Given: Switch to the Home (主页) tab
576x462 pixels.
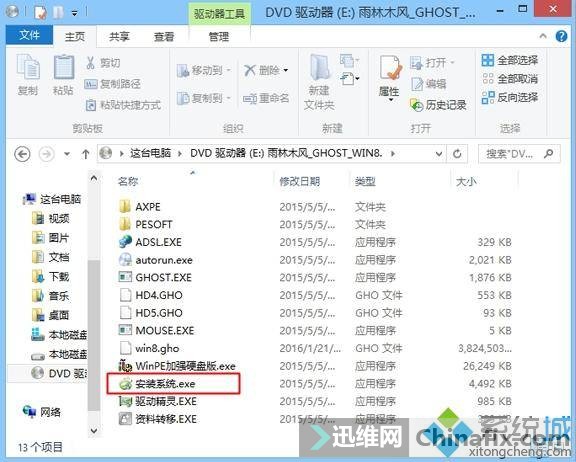Looking at the screenshot, I should (x=75, y=37).
